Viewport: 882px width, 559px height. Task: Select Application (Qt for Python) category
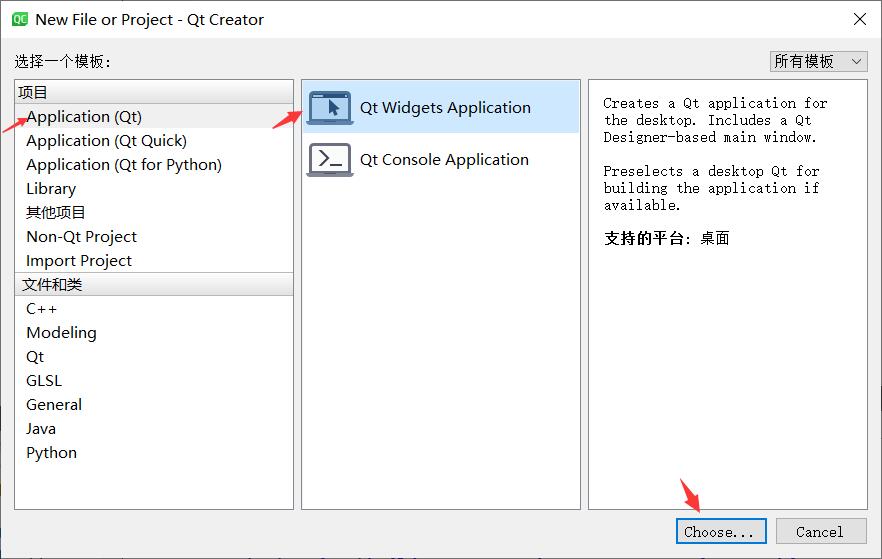pos(124,165)
